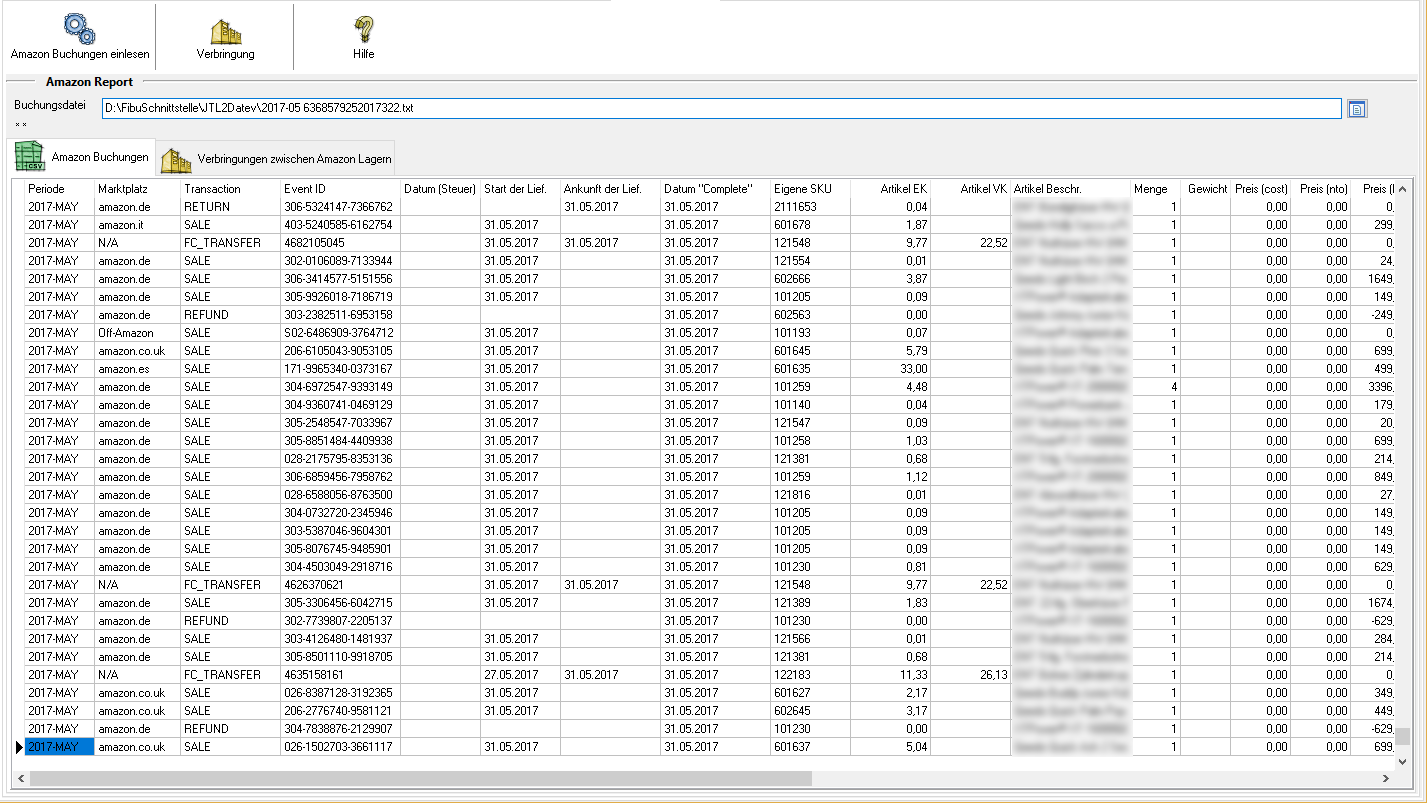1427x803 pixels.
Task: Open Hilfe question mark icon
Action: point(363,29)
